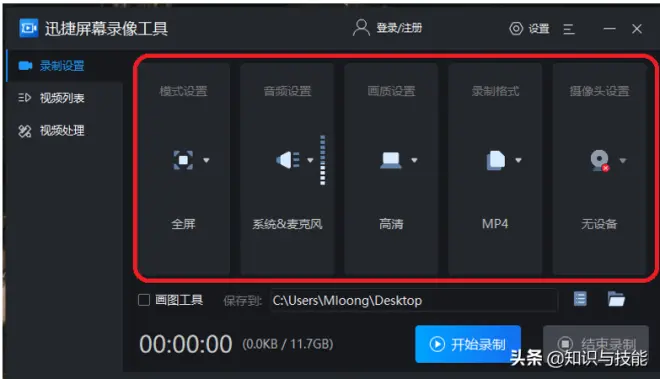Click the laptop quality icon

click(x=391, y=160)
